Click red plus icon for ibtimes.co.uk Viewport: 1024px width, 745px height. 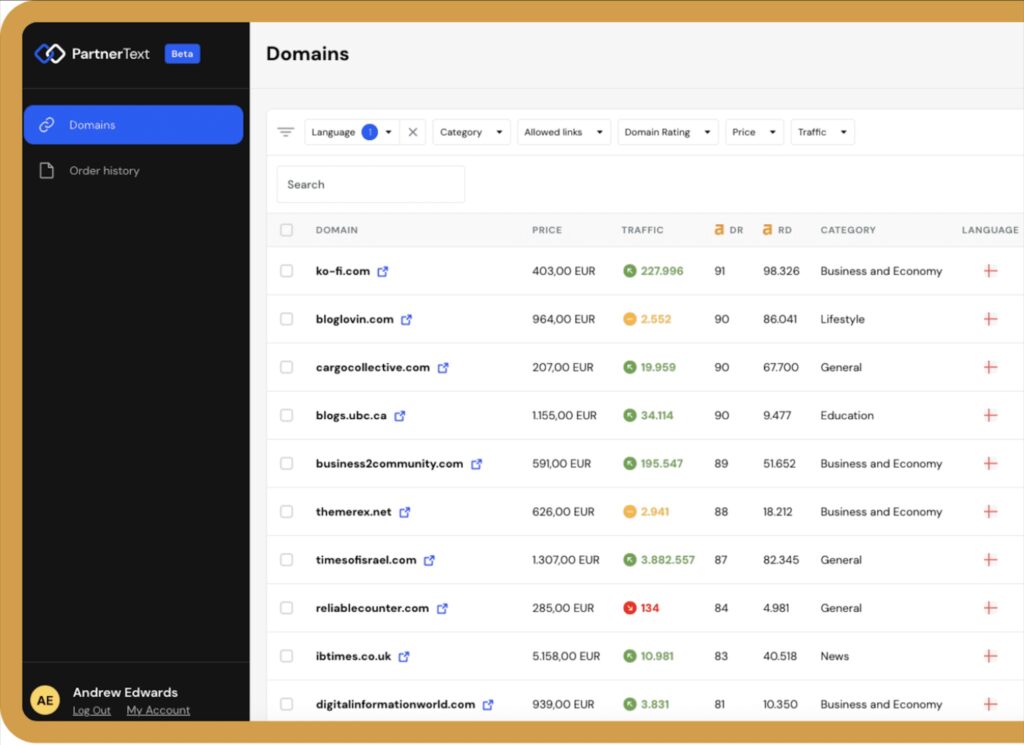[991, 656]
